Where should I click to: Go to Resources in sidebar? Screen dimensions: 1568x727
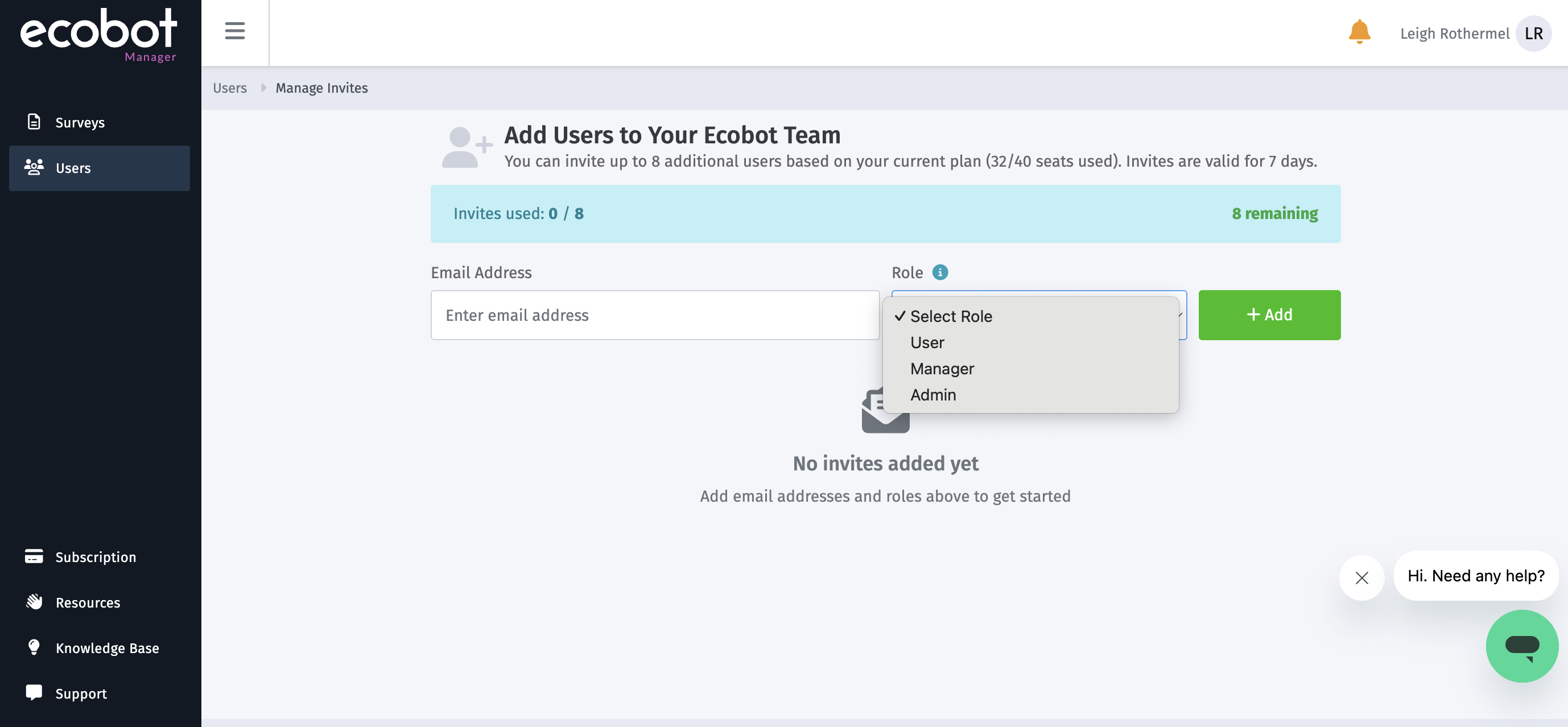88,602
